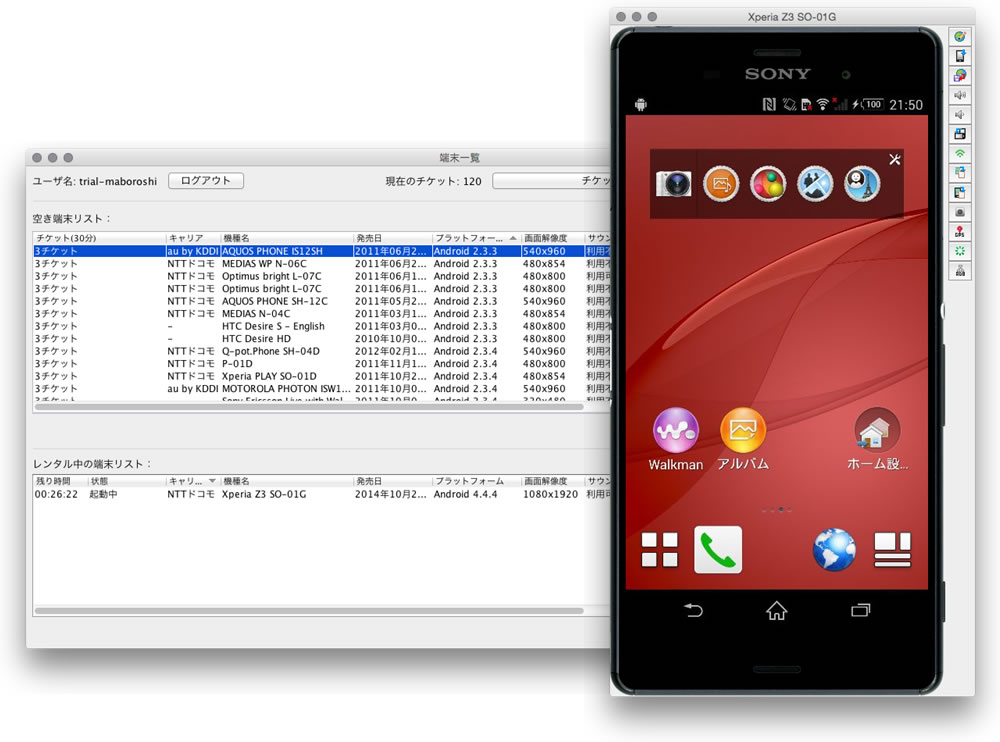The width and height of the screenshot is (1000, 742).
Task: Click the 状態 column header
Action: [x=126, y=481]
